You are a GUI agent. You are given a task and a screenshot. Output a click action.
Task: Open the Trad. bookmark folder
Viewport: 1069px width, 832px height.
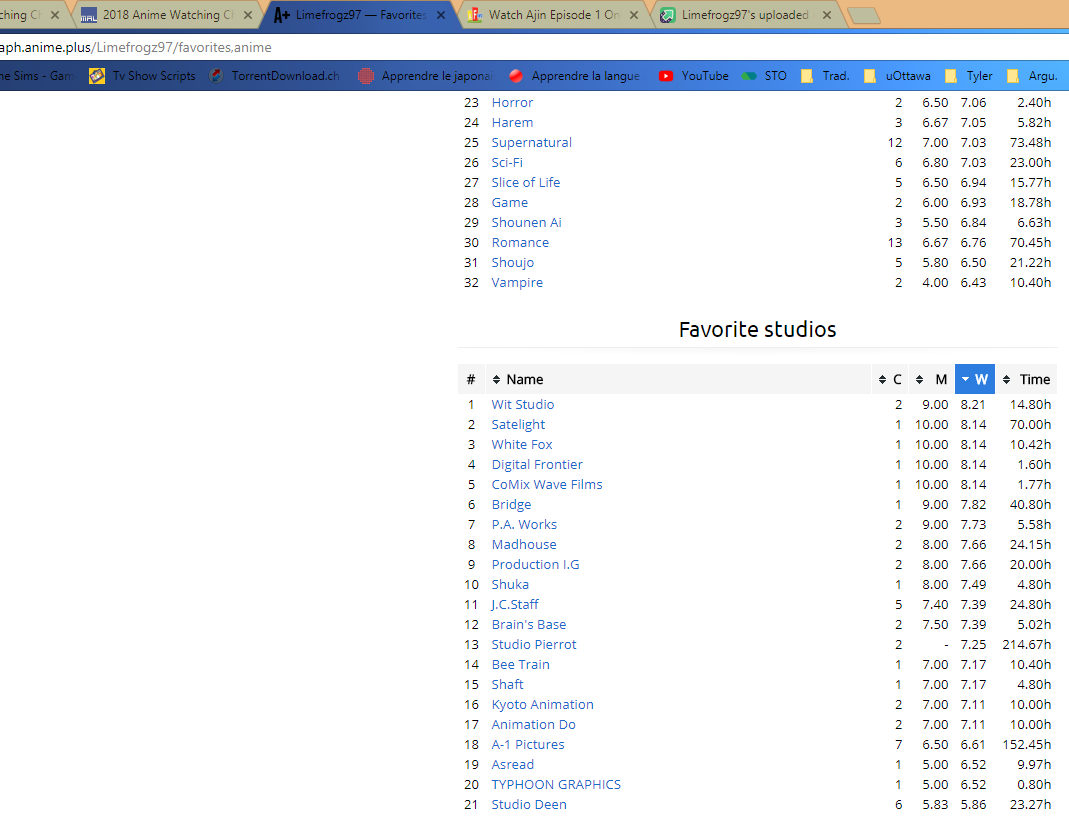coord(826,76)
